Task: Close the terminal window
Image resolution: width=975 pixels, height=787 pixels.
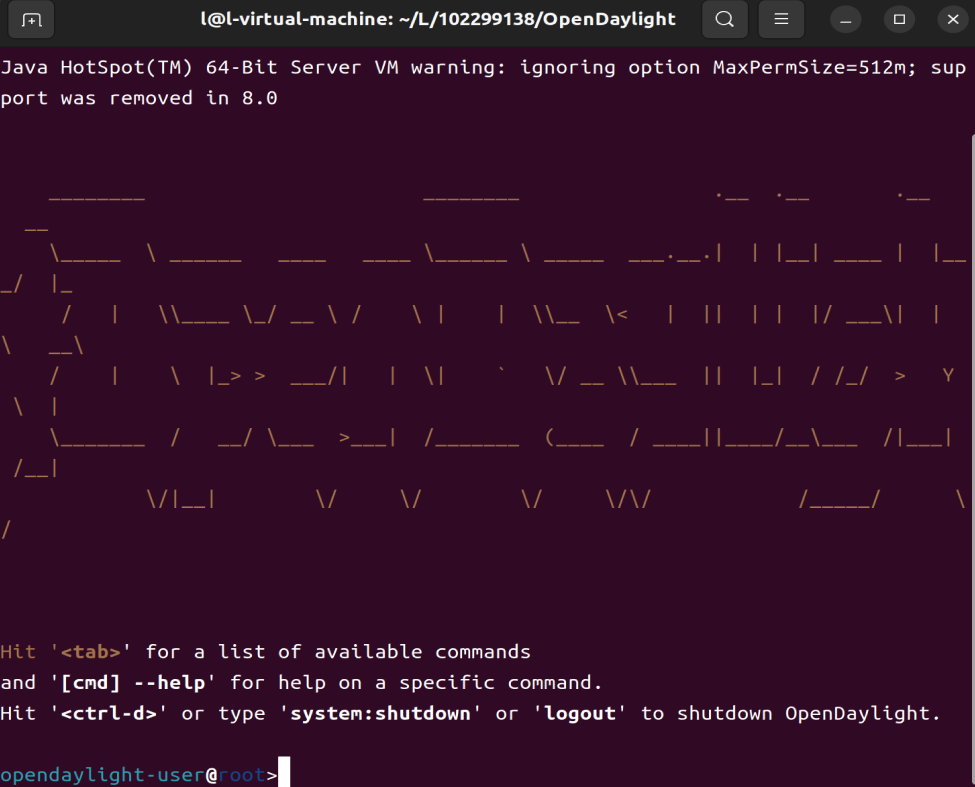Action: click(x=953, y=21)
